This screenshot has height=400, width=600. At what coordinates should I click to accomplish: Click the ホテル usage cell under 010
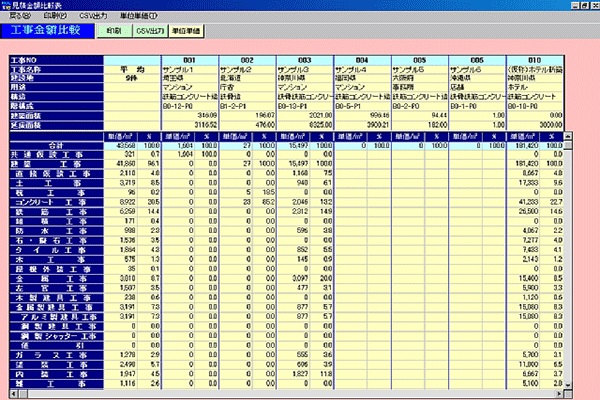coord(535,87)
